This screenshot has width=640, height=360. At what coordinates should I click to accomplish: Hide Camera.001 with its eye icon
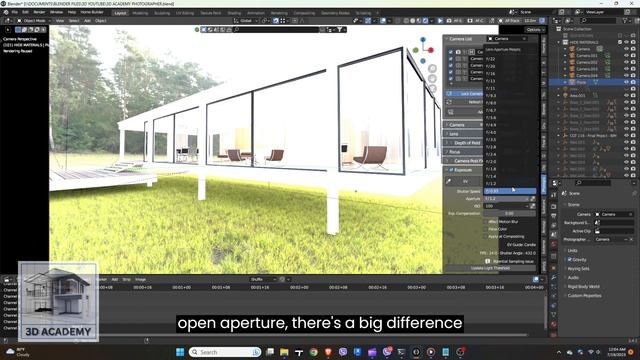click(627, 56)
